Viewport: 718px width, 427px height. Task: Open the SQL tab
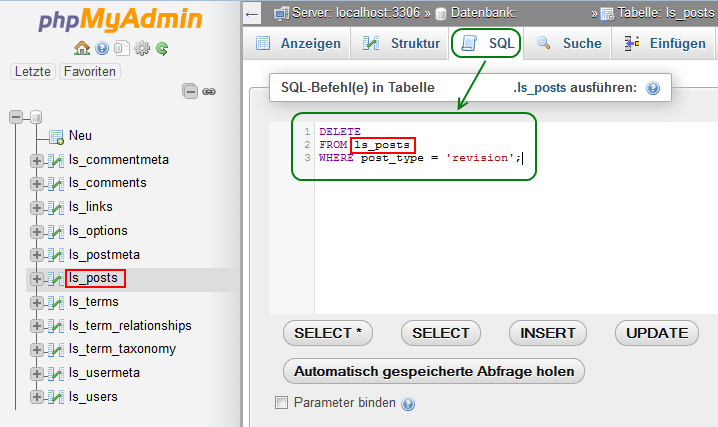[x=486, y=43]
